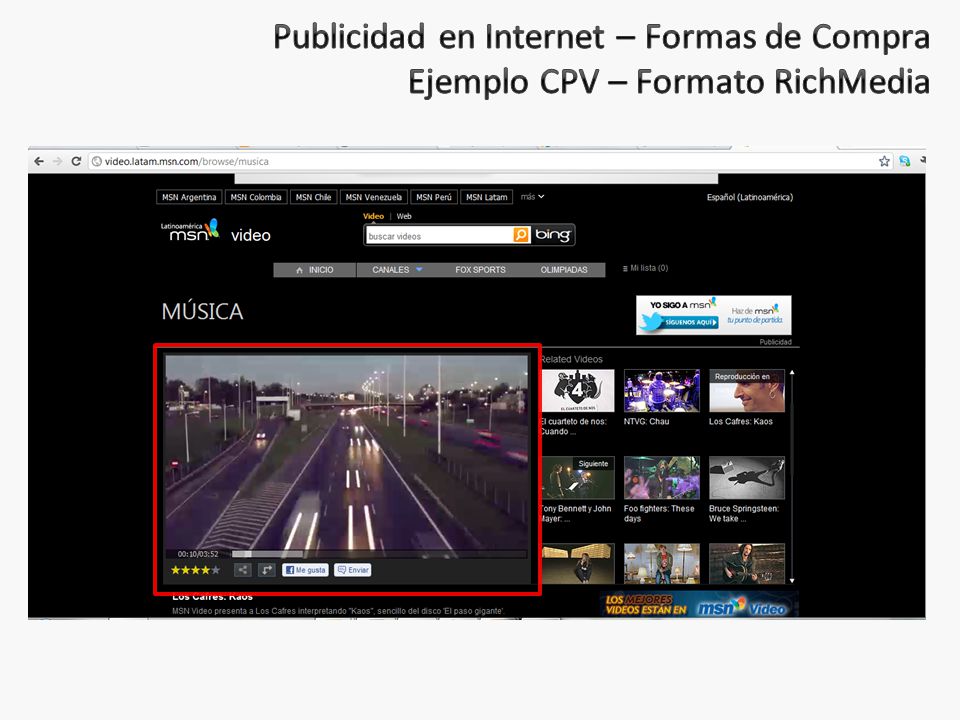The height and width of the screenshot is (720, 960).
Task: Rate the video with the stars
Action: (195, 570)
